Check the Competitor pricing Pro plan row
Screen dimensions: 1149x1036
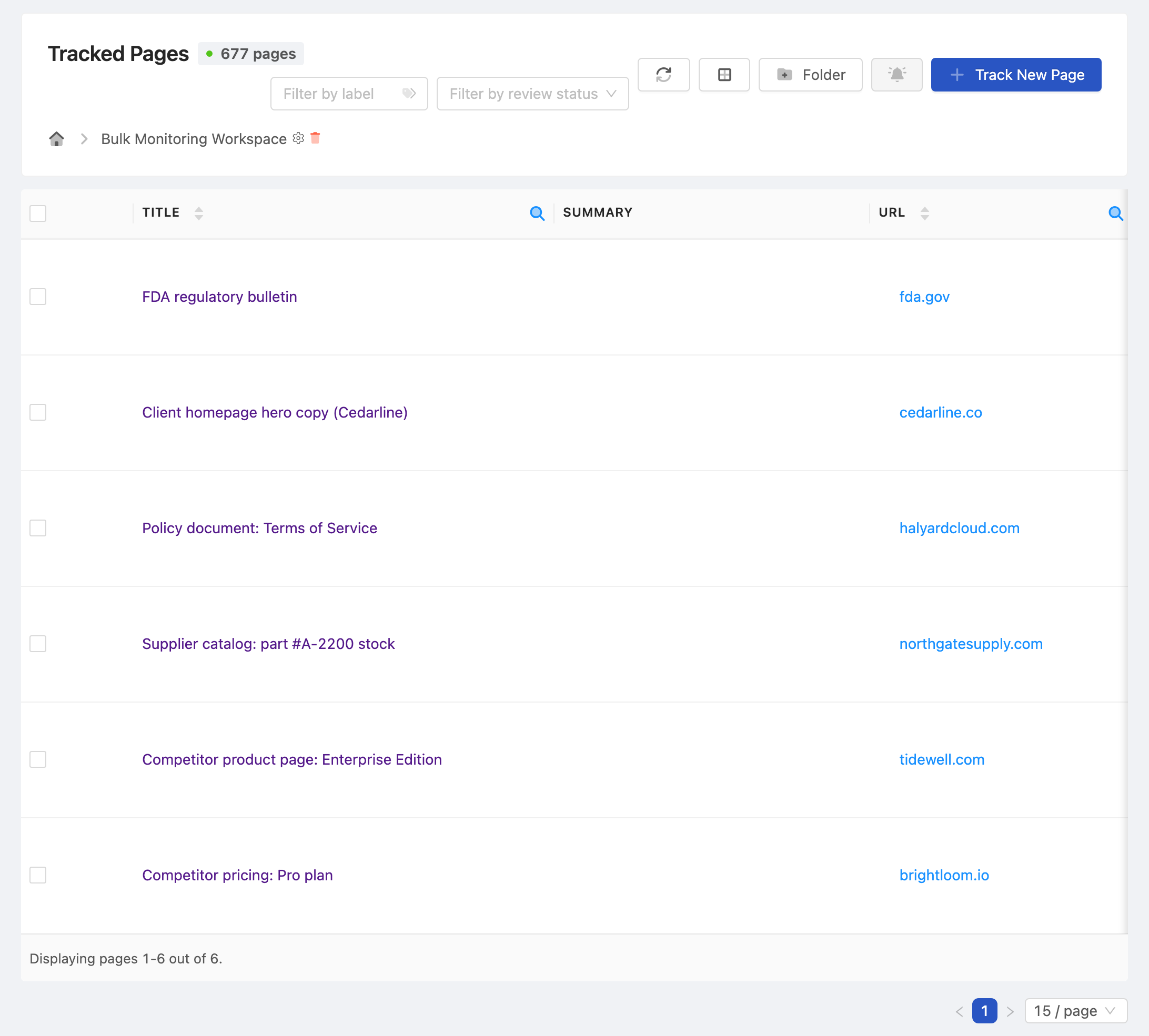click(37, 875)
